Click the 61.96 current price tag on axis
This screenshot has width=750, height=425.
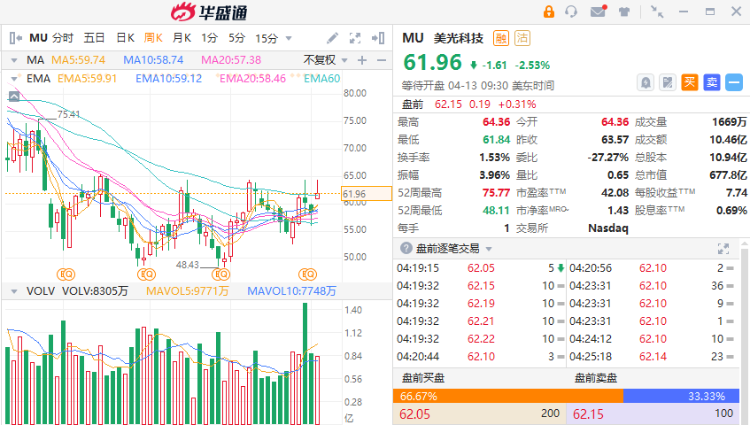[366, 194]
